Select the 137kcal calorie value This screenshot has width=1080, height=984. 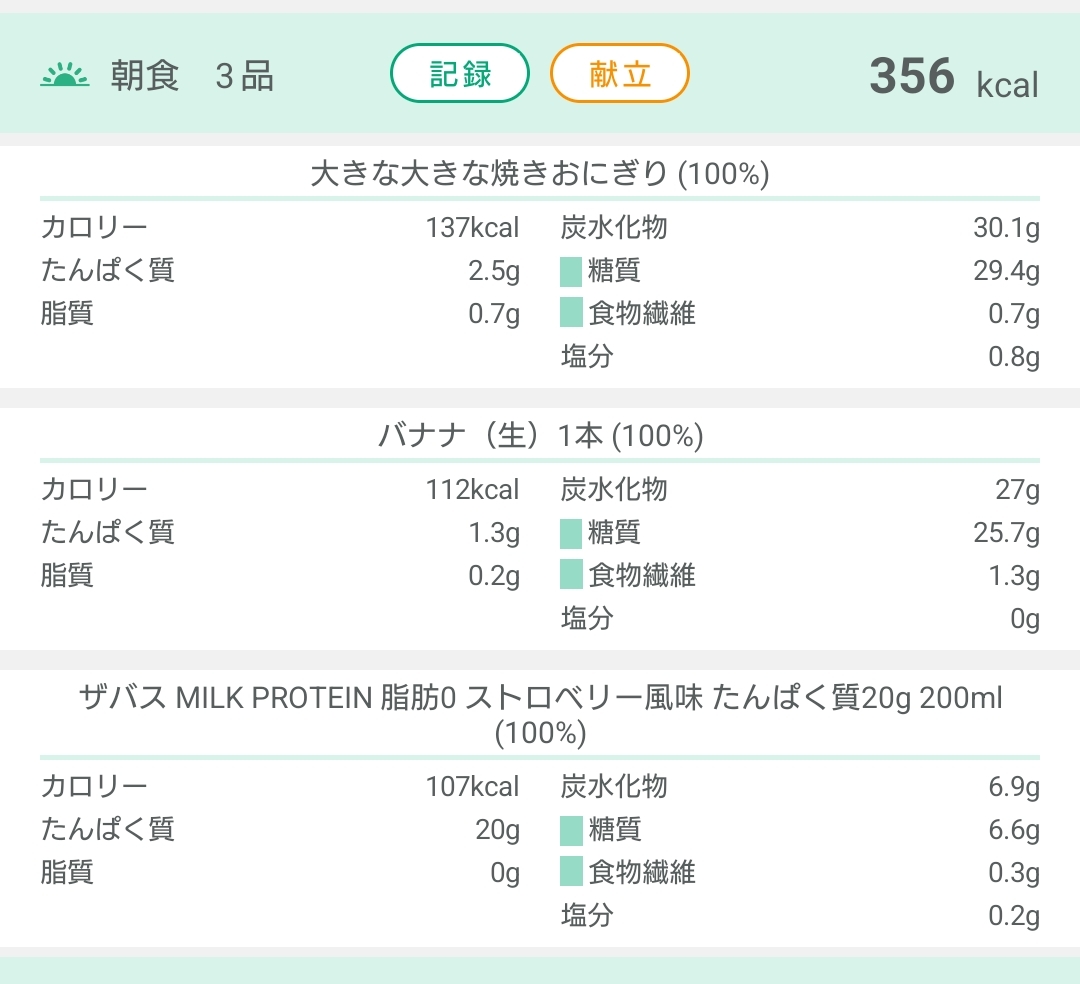pos(472,228)
